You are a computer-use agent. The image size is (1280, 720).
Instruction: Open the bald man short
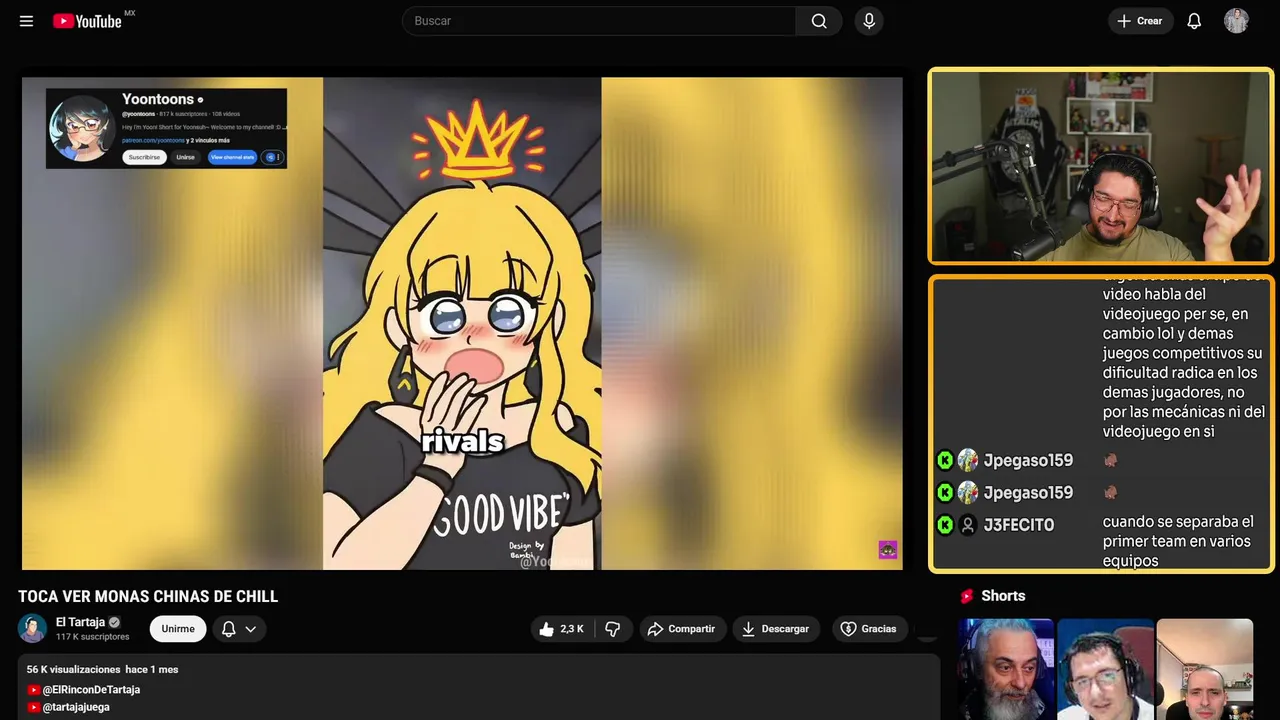(x=1205, y=669)
